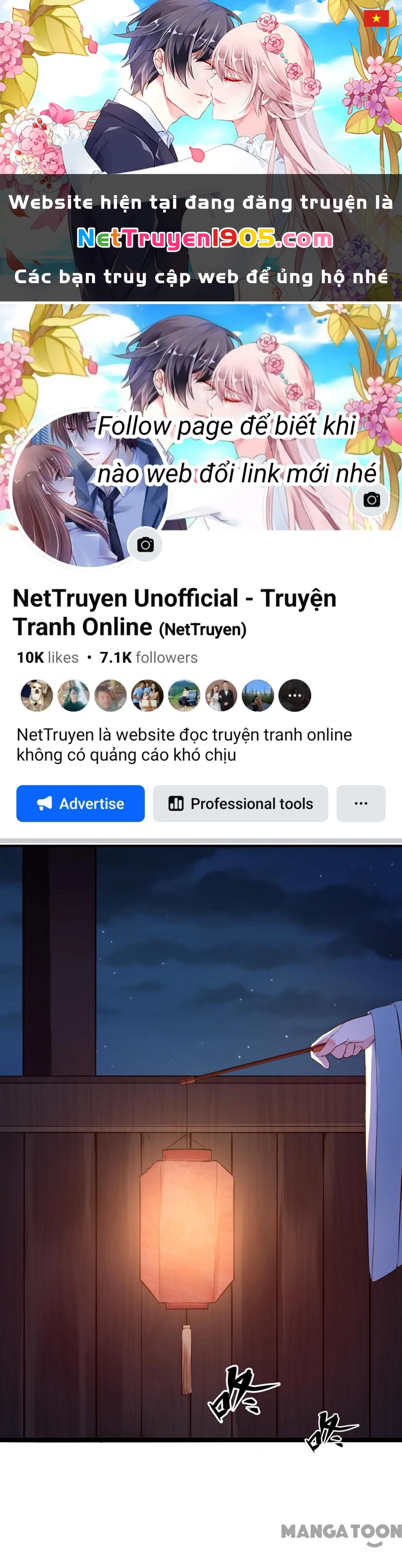
Task: Click the profile picture camera icon
Action: [x=145, y=544]
